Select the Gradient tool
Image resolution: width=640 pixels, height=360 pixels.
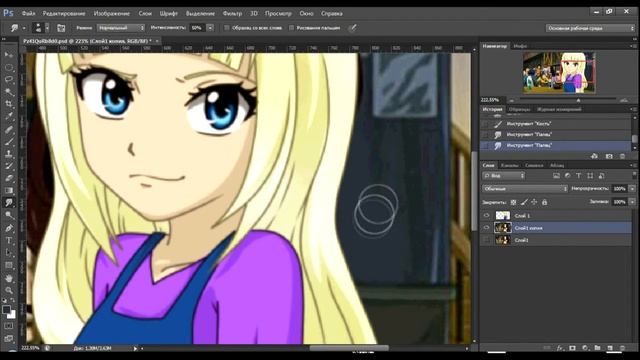pos(9,191)
